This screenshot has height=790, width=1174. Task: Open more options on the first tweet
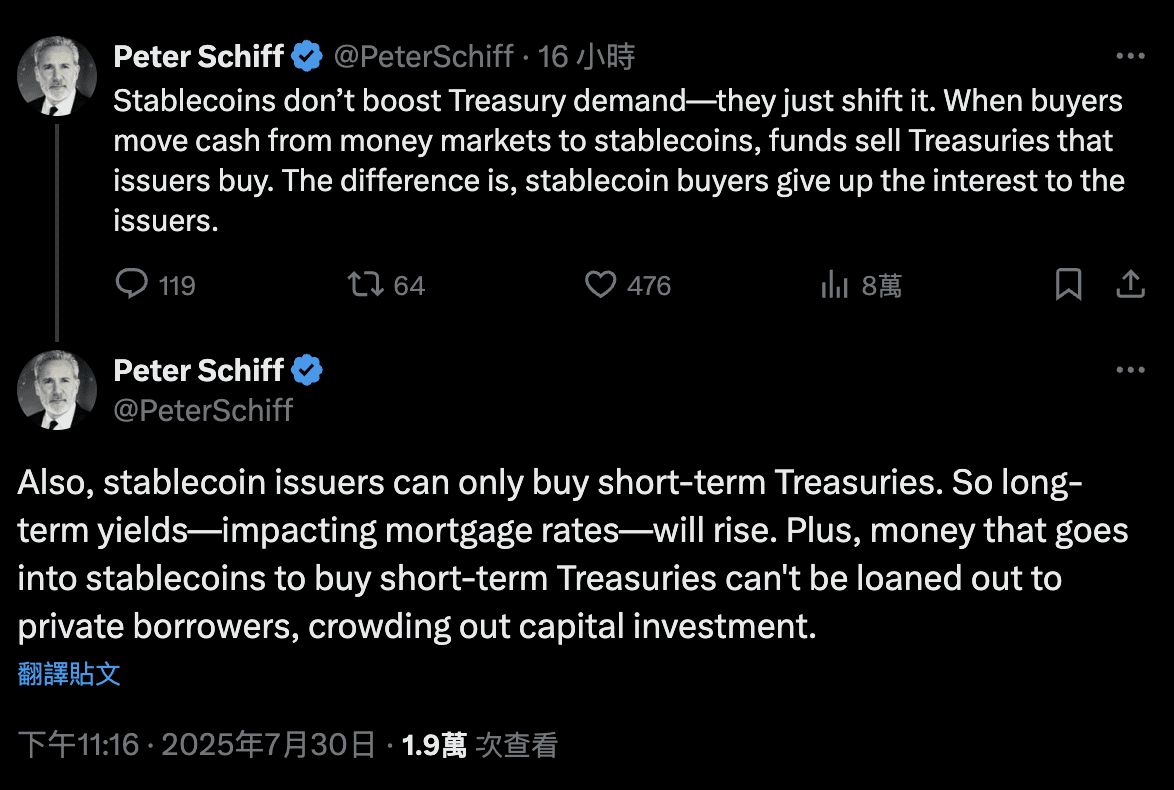click(x=1131, y=56)
